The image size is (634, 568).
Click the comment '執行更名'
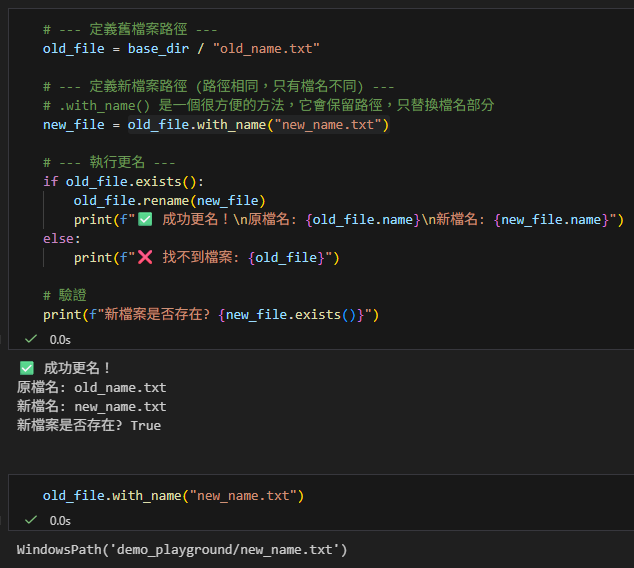[109, 162]
